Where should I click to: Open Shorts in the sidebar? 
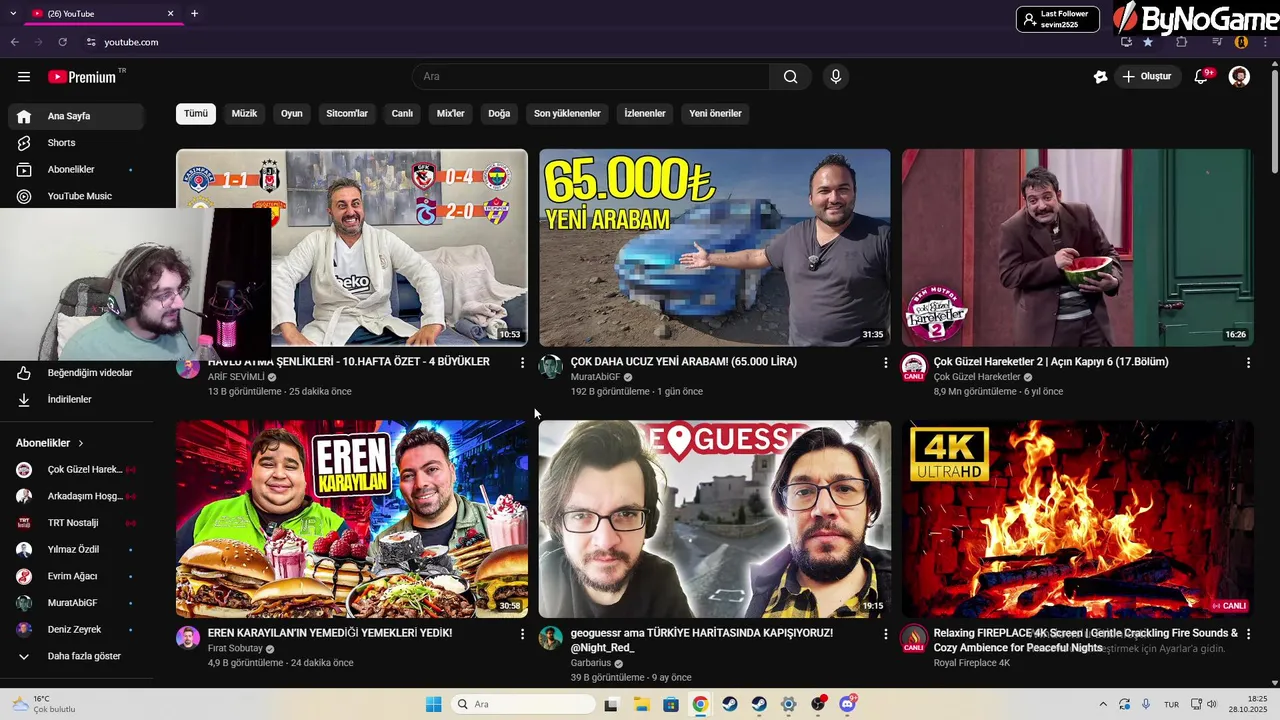(x=76, y=143)
